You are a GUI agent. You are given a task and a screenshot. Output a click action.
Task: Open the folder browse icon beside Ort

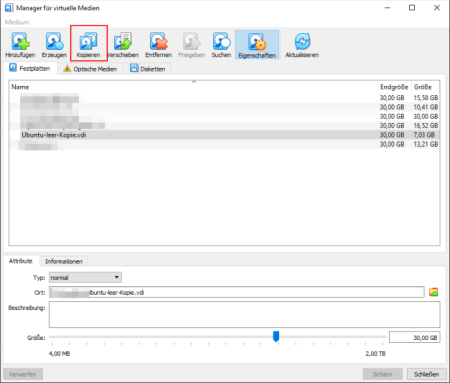click(x=434, y=292)
